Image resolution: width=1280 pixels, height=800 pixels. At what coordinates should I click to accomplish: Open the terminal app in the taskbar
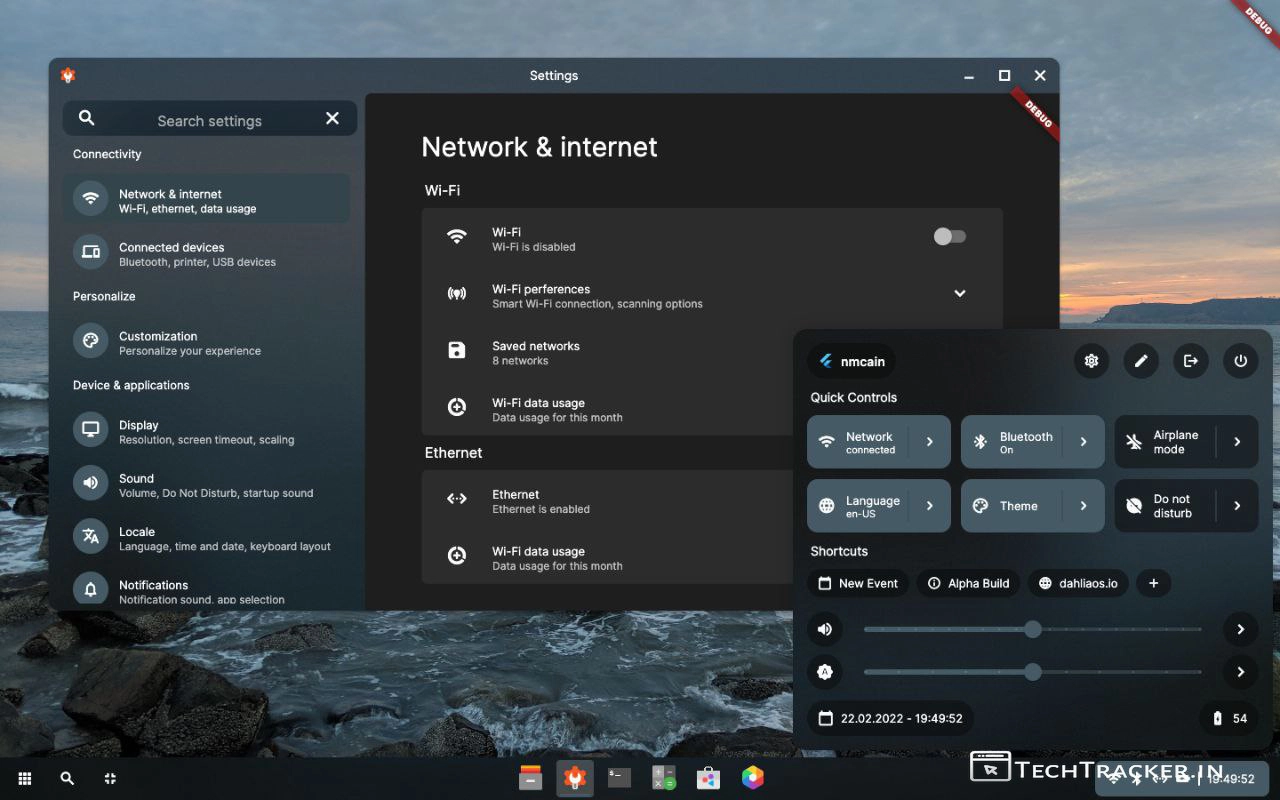[619, 778]
